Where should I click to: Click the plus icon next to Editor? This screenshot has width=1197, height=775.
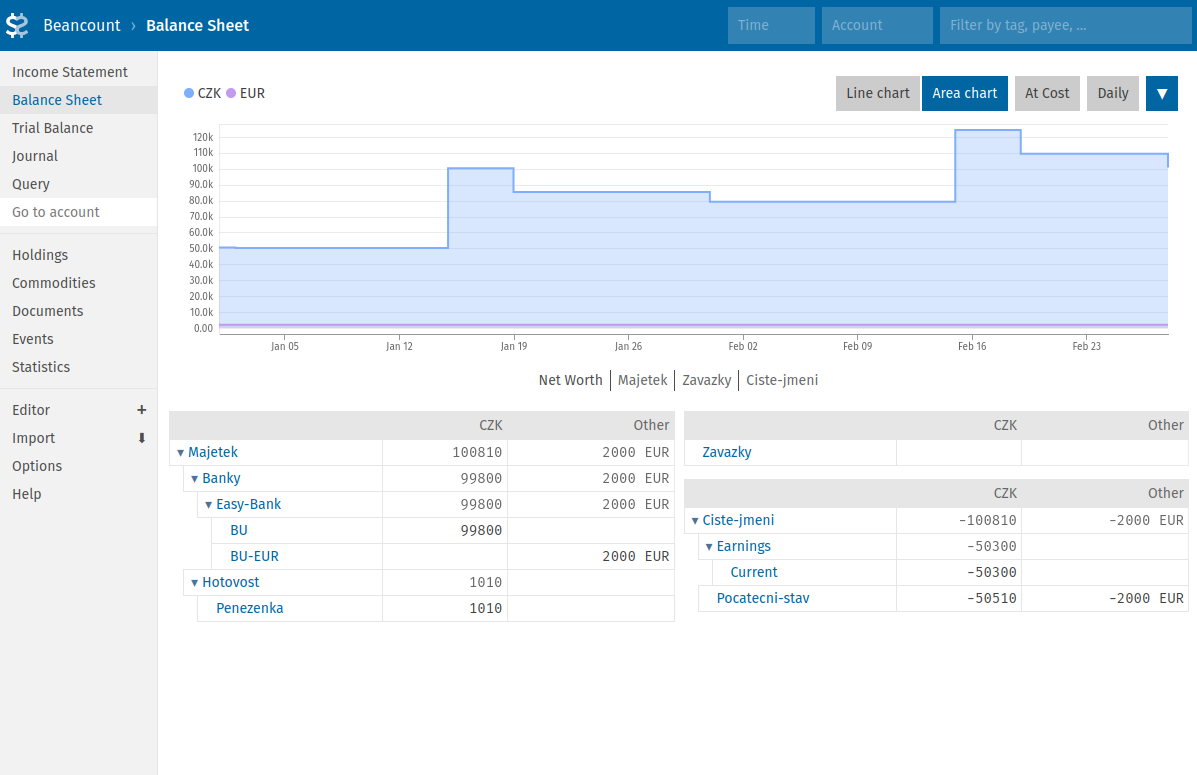coord(141,410)
